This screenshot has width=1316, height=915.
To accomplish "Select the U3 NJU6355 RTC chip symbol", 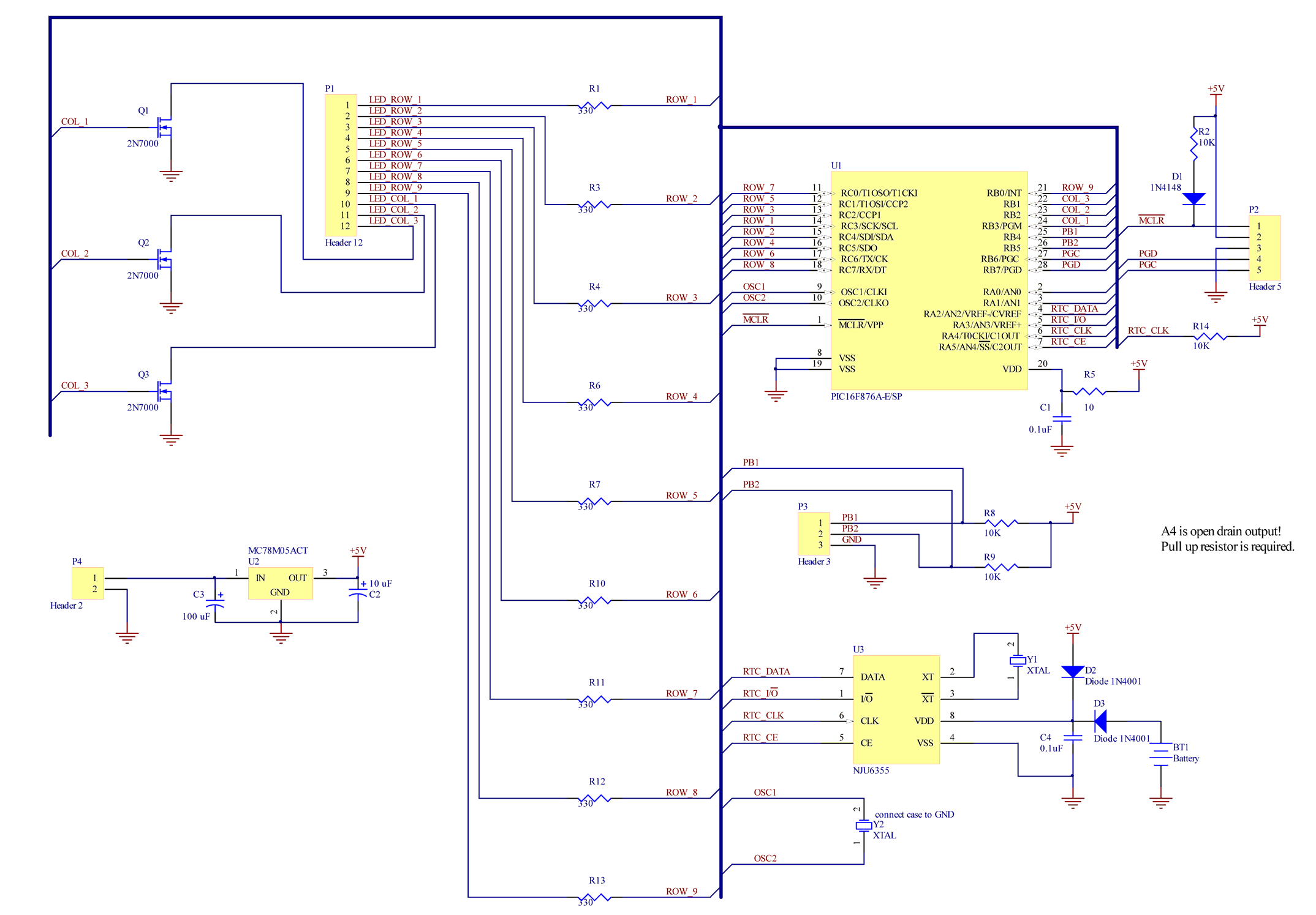I will [896, 710].
